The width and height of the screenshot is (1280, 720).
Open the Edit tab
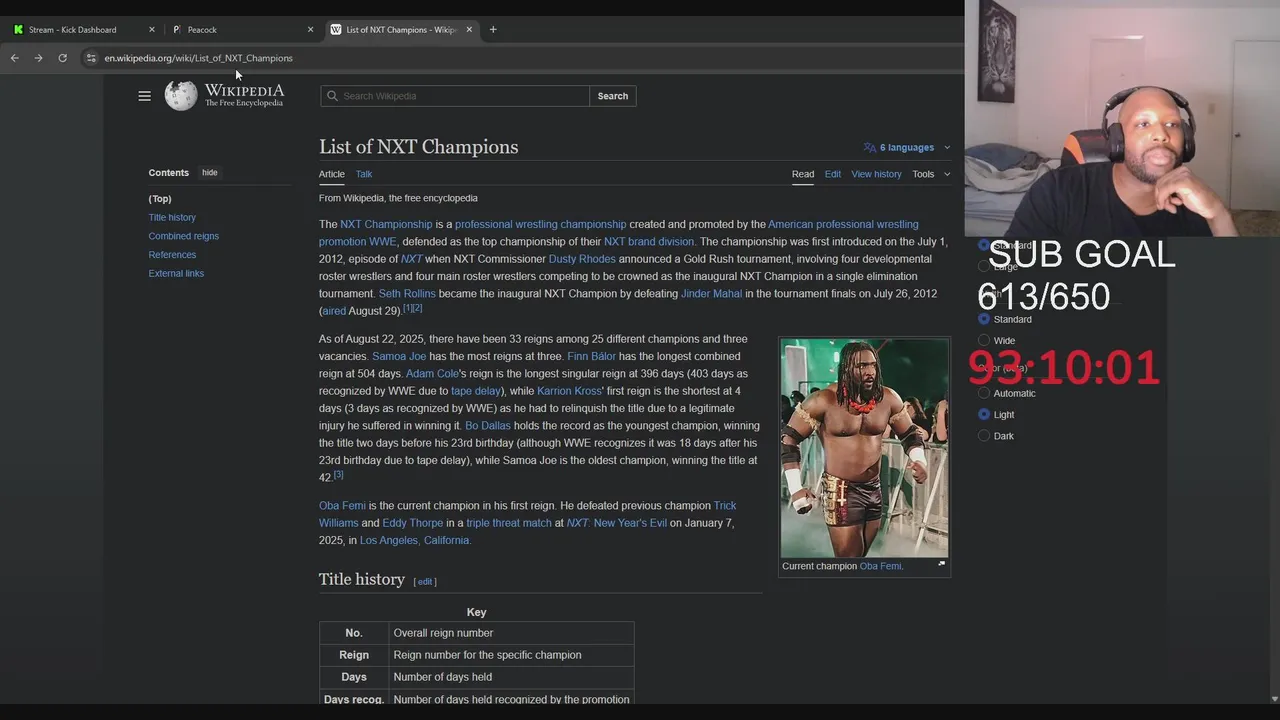pyautogui.click(x=833, y=174)
